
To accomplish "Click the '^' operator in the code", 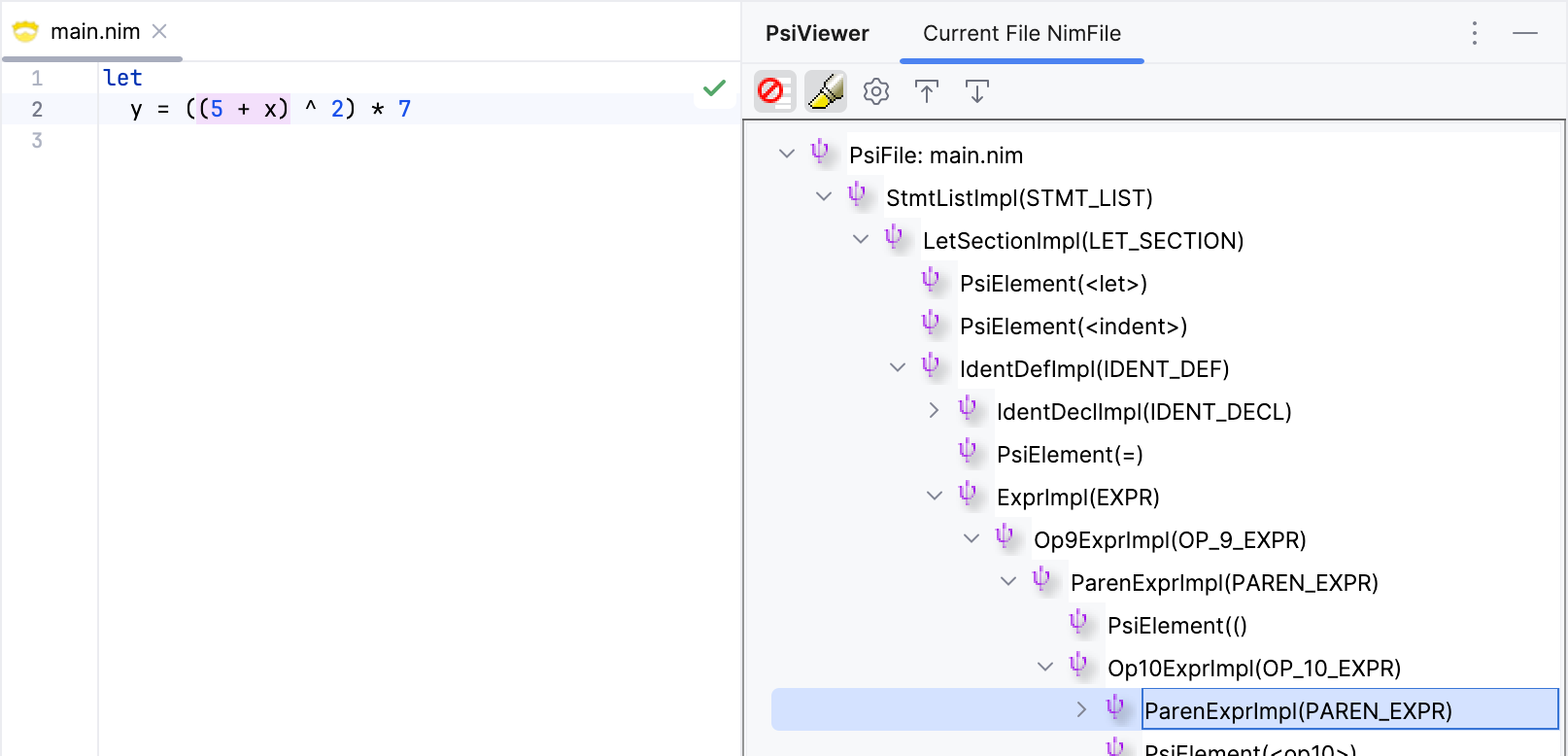I will pos(311,107).
